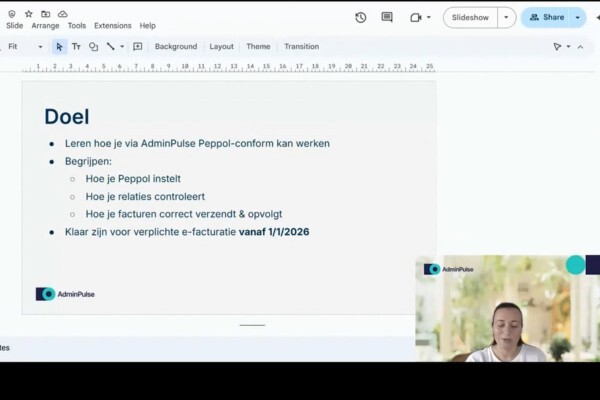
Task: Click the star icon to favorite presentation
Action: (x=29, y=14)
